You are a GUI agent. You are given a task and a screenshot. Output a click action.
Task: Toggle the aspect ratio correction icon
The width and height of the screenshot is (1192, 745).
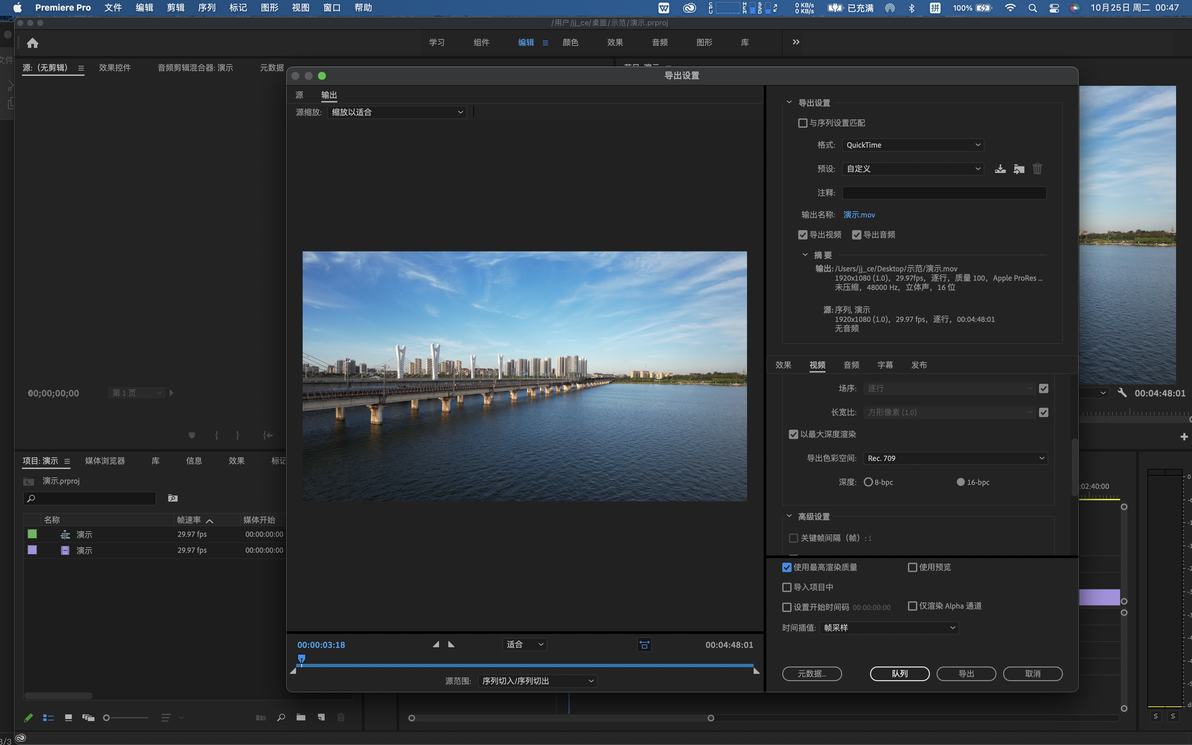644,645
